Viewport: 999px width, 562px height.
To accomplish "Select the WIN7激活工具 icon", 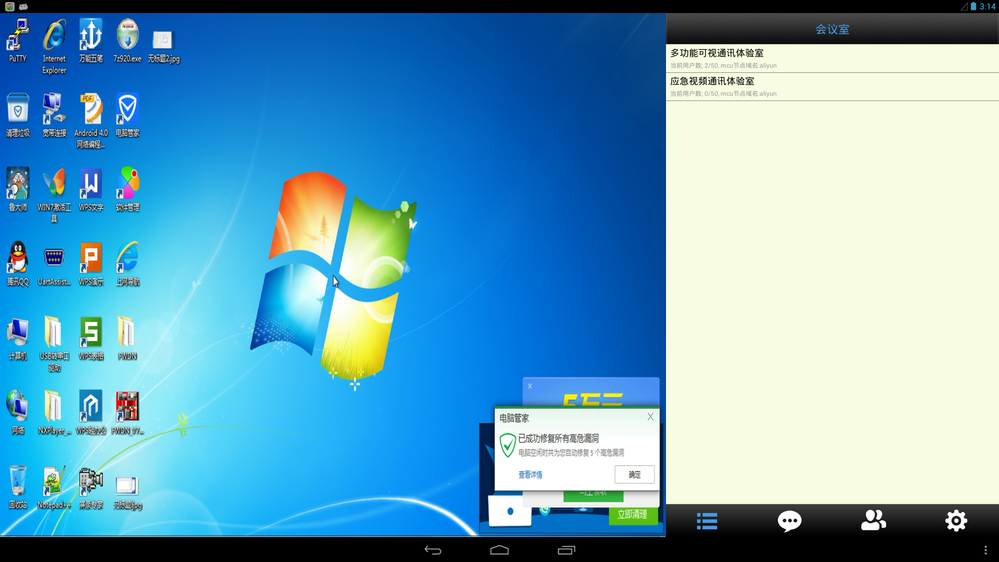I will (54, 195).
